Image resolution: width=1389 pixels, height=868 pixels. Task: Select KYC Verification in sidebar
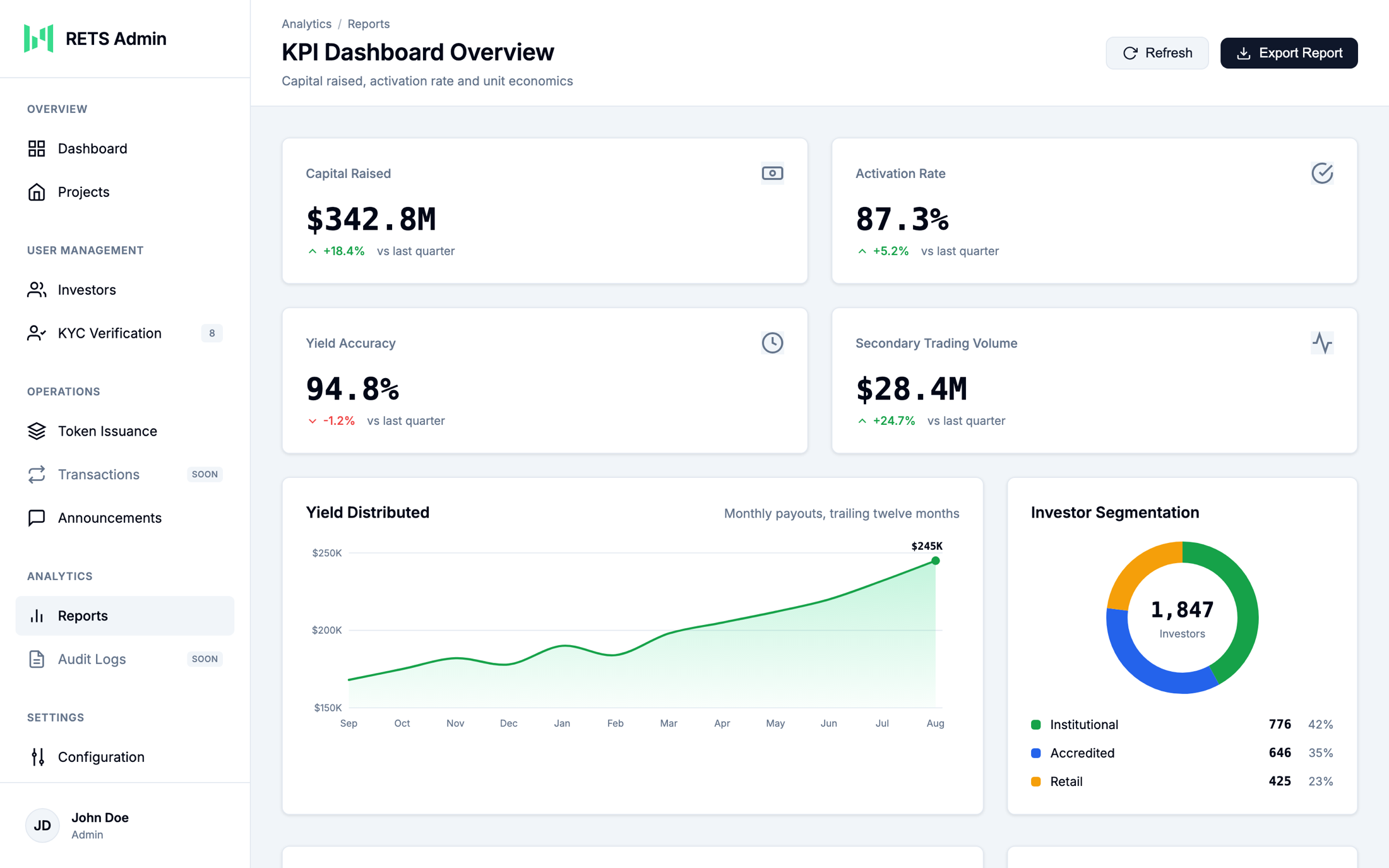coord(125,333)
